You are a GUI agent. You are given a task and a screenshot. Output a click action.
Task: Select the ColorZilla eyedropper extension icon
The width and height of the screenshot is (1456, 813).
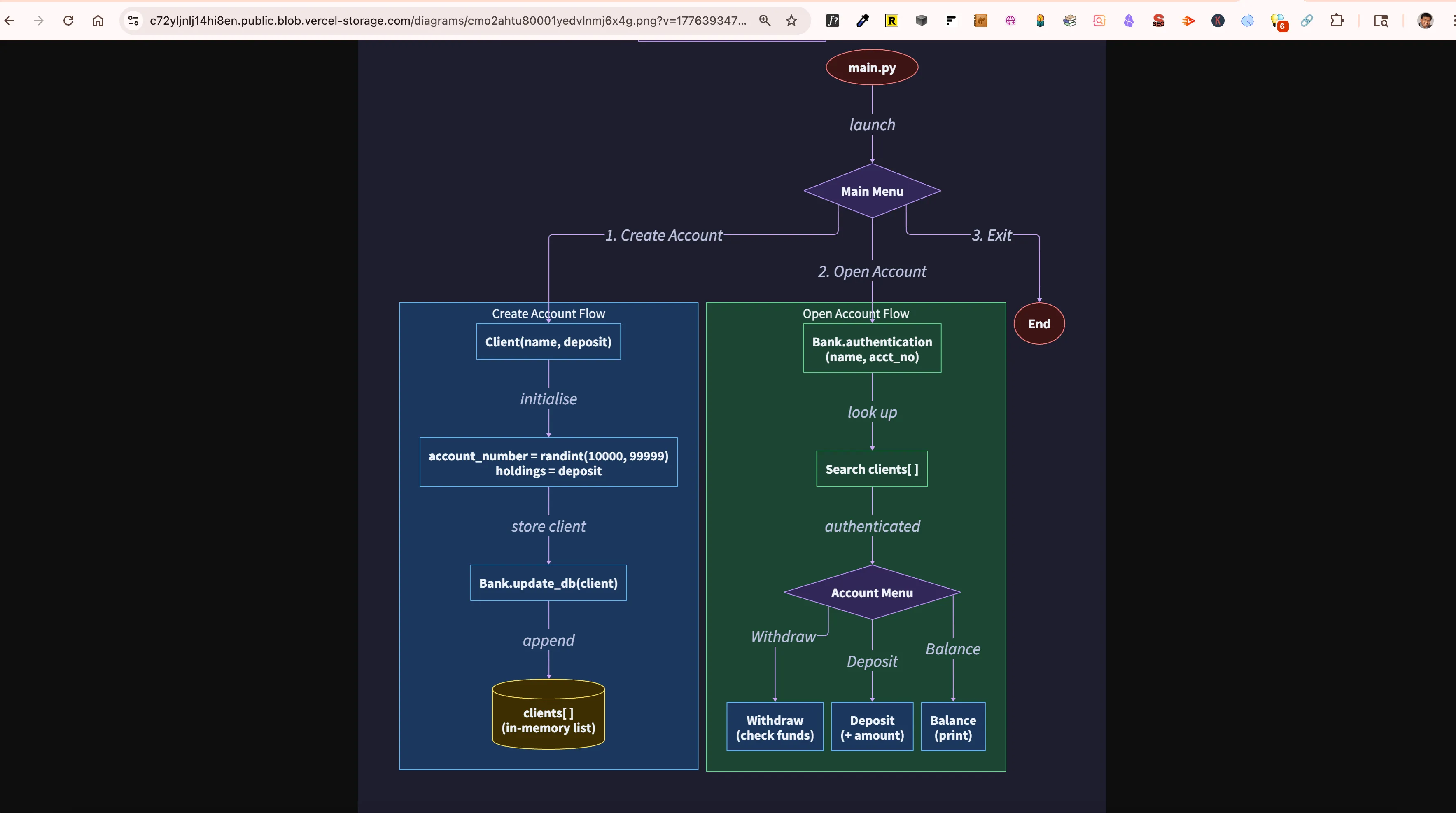coord(863,21)
